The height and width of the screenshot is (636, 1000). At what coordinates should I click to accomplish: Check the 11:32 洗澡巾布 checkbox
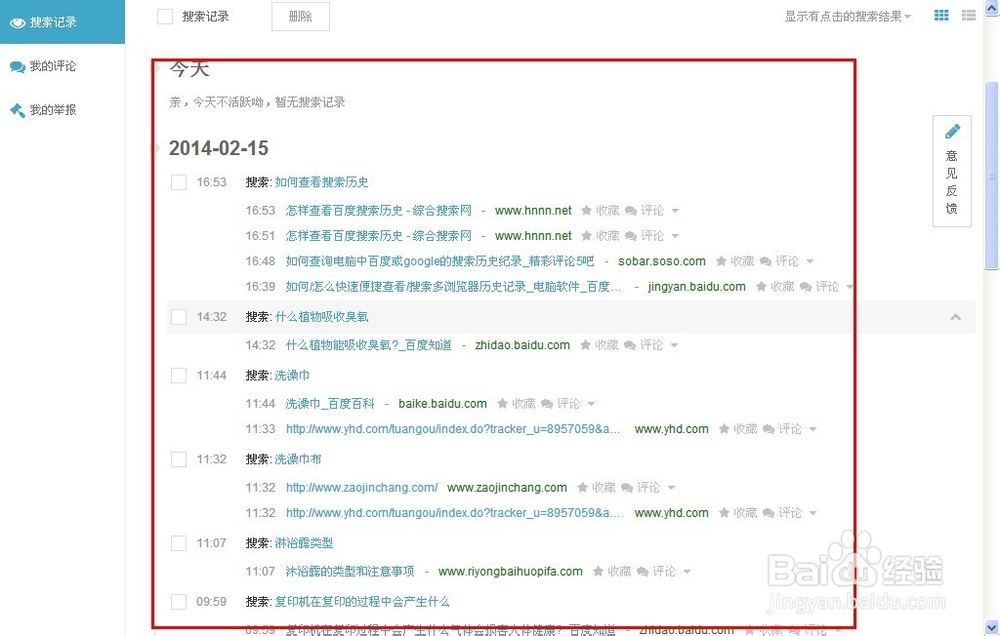coord(179,459)
